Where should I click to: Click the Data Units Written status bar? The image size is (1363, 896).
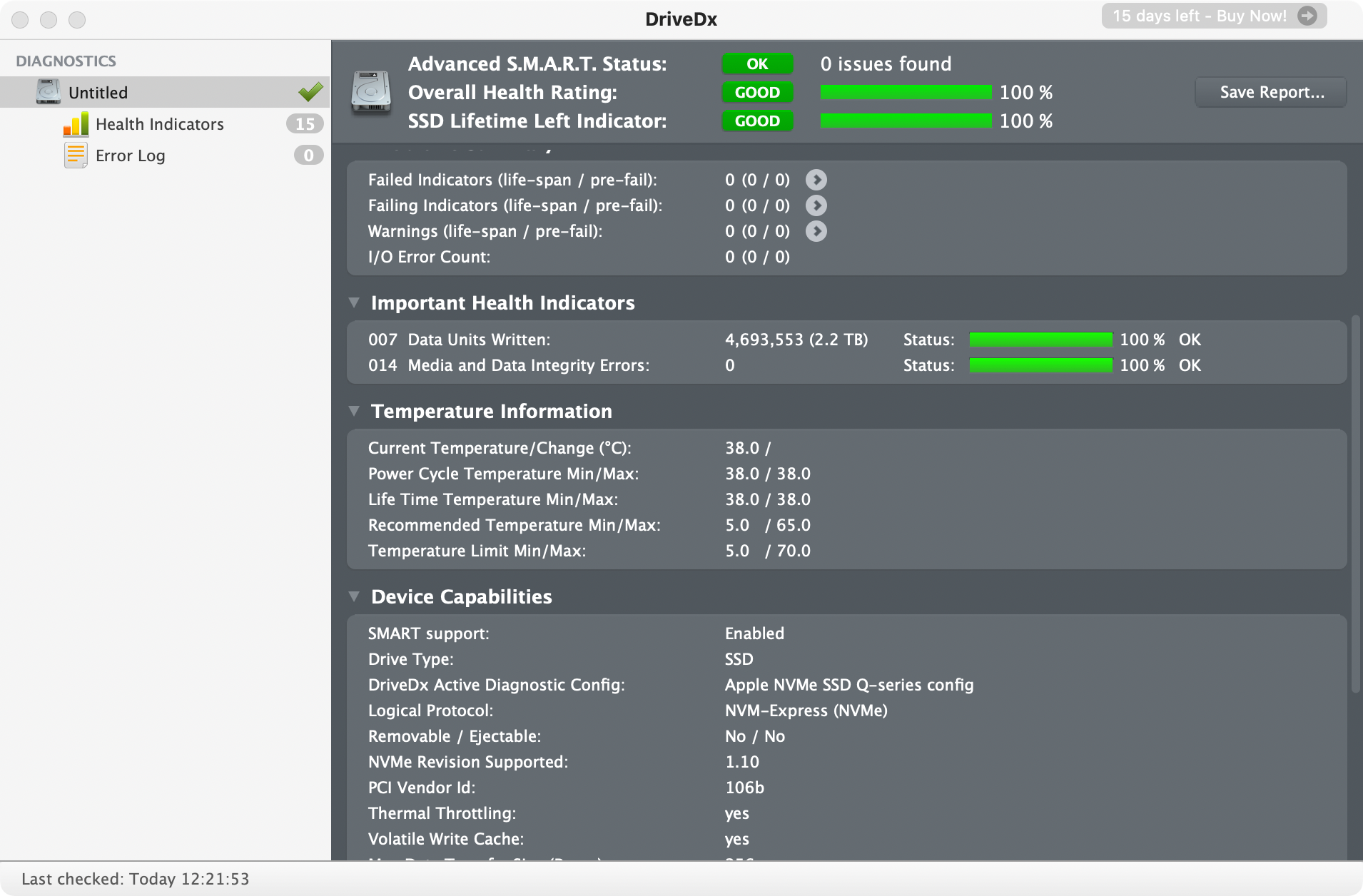click(x=1040, y=340)
